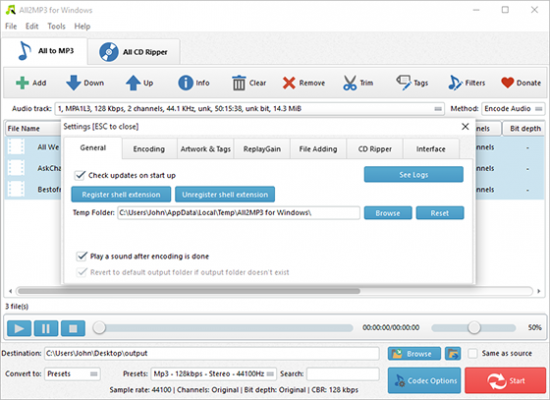Open the Edit menu

point(32,26)
